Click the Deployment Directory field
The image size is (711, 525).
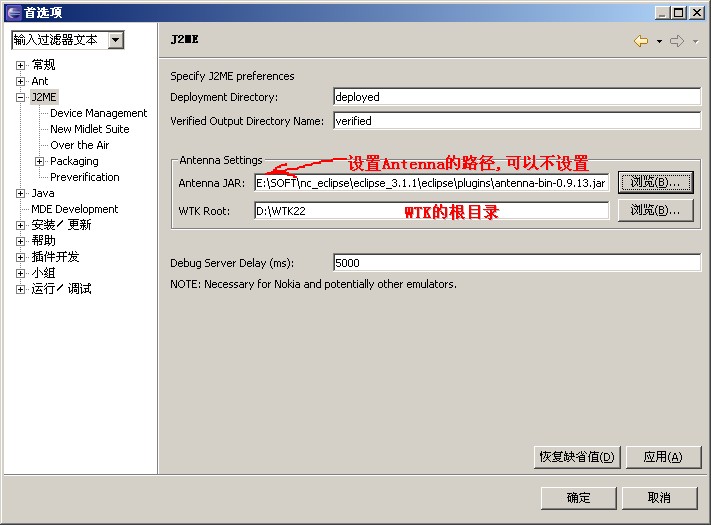pyautogui.click(x=517, y=97)
